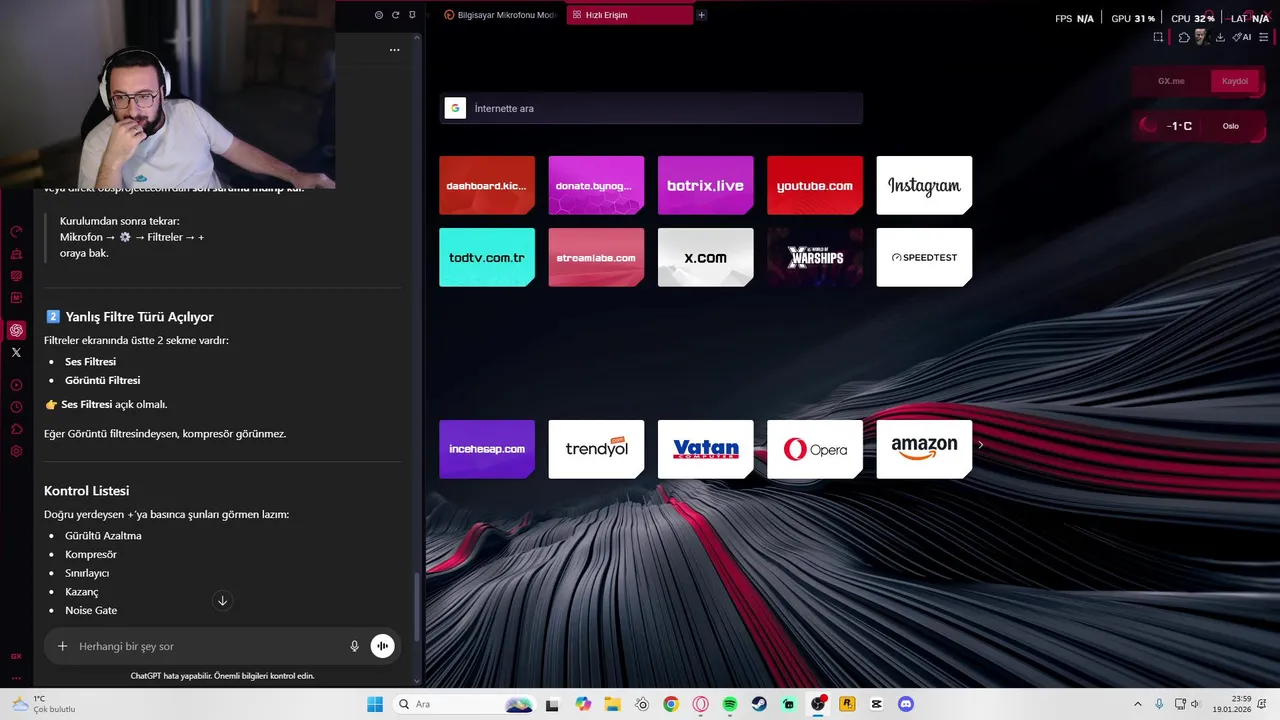Open the donate.bynogame speed dial tile
The height and width of the screenshot is (720, 1280).
[596, 185]
